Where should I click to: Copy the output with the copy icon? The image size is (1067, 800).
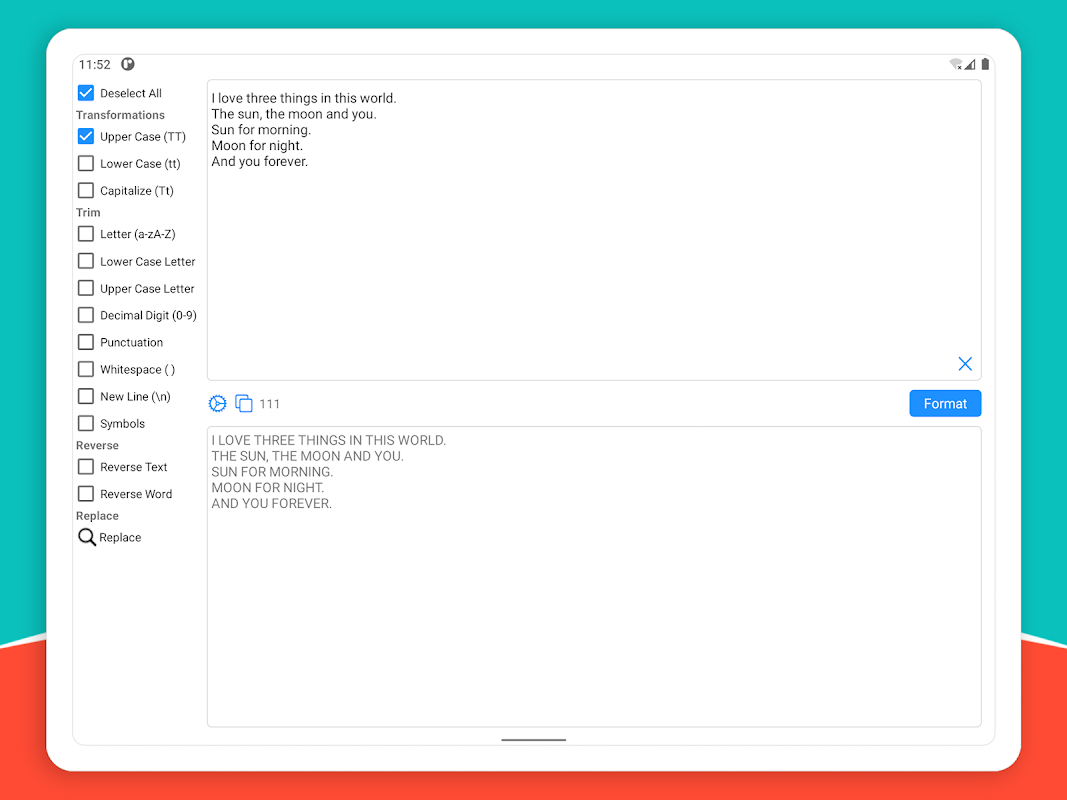point(244,403)
